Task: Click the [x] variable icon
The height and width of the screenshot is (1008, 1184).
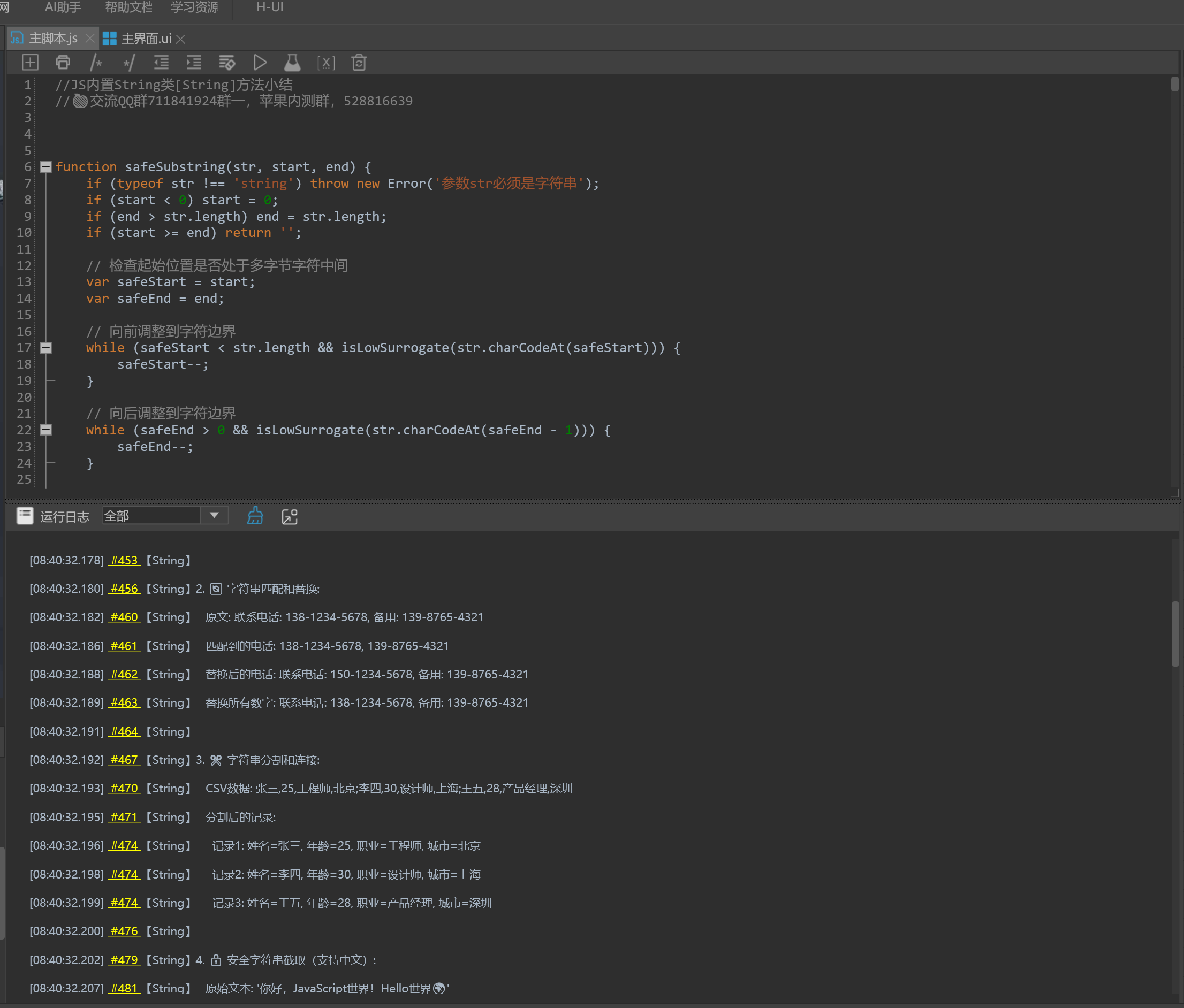Action: tap(326, 62)
